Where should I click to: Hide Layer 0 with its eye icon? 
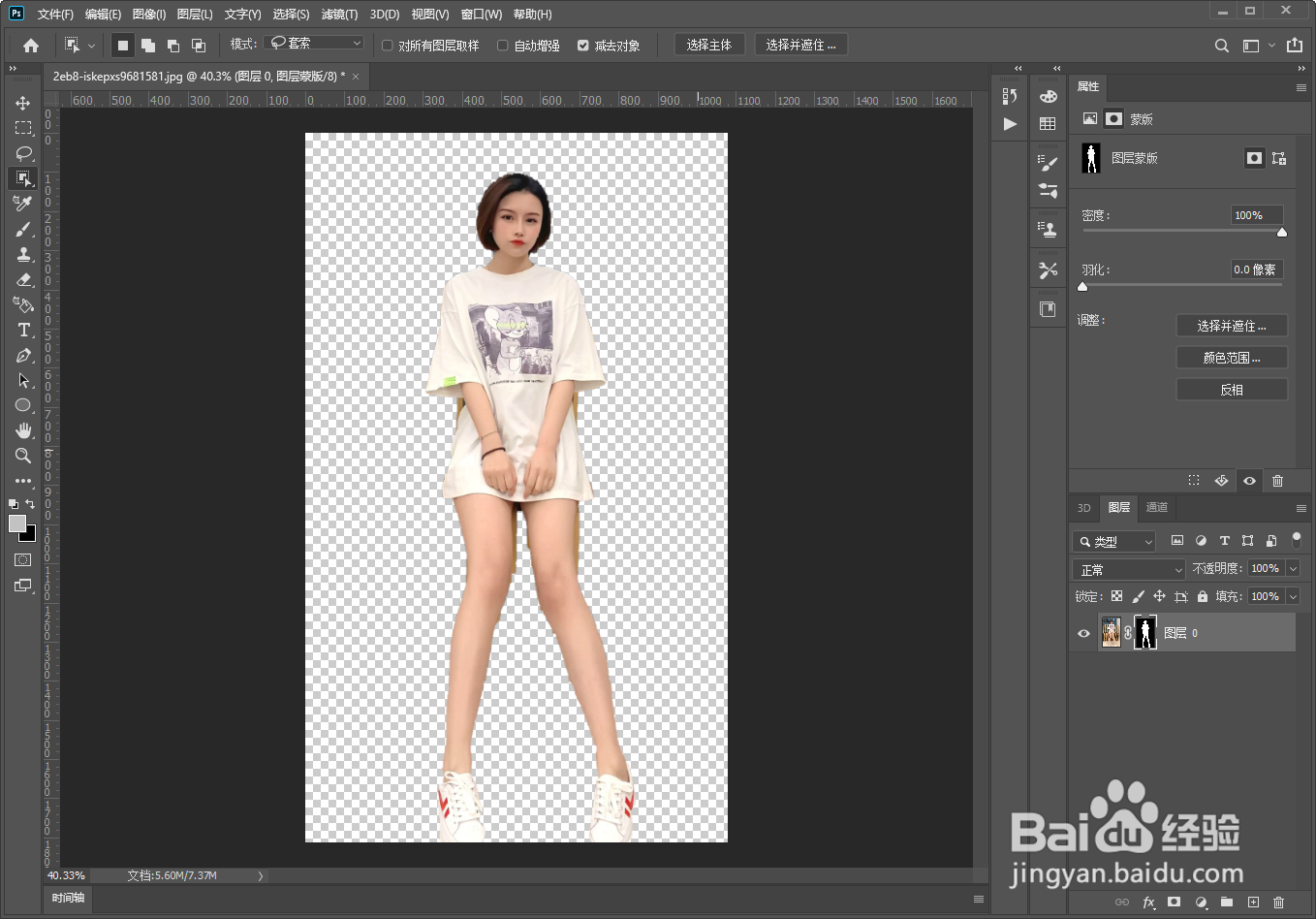pos(1084,633)
